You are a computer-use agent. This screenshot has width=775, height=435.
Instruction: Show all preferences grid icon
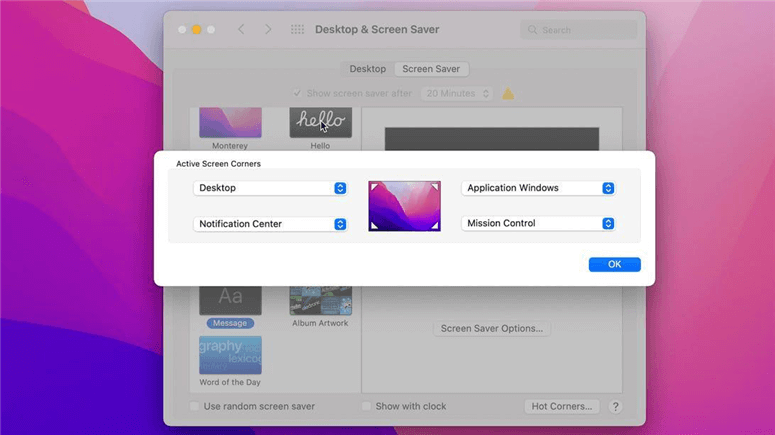(x=297, y=29)
